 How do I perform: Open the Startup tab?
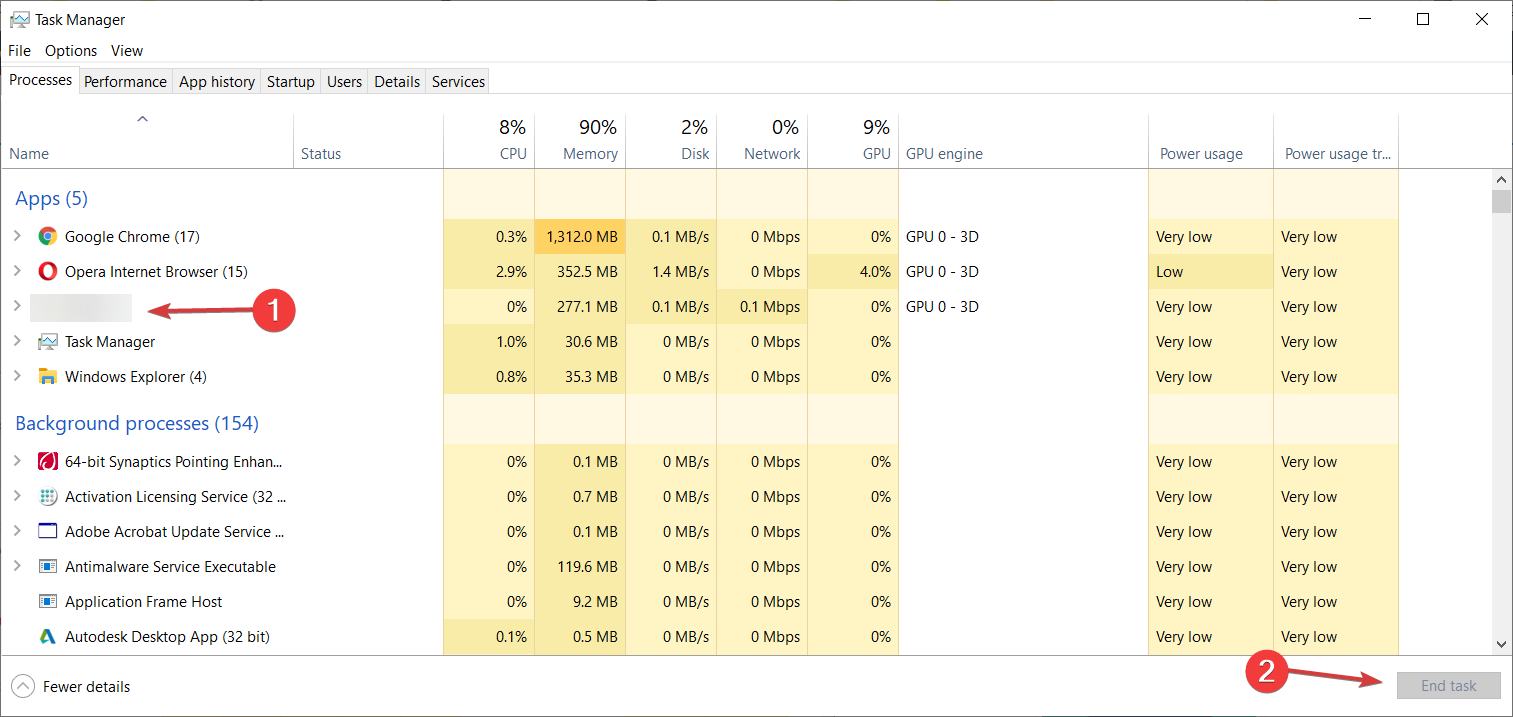pos(290,82)
